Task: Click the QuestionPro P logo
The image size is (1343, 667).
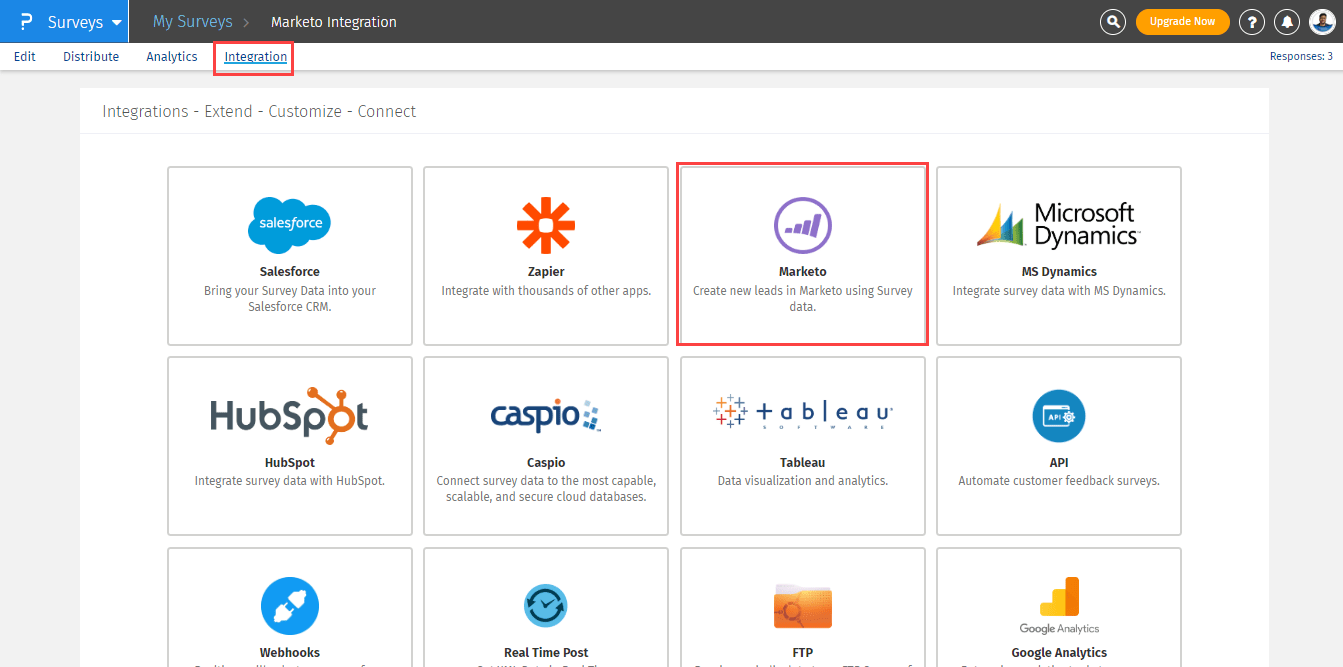Action: pos(26,21)
